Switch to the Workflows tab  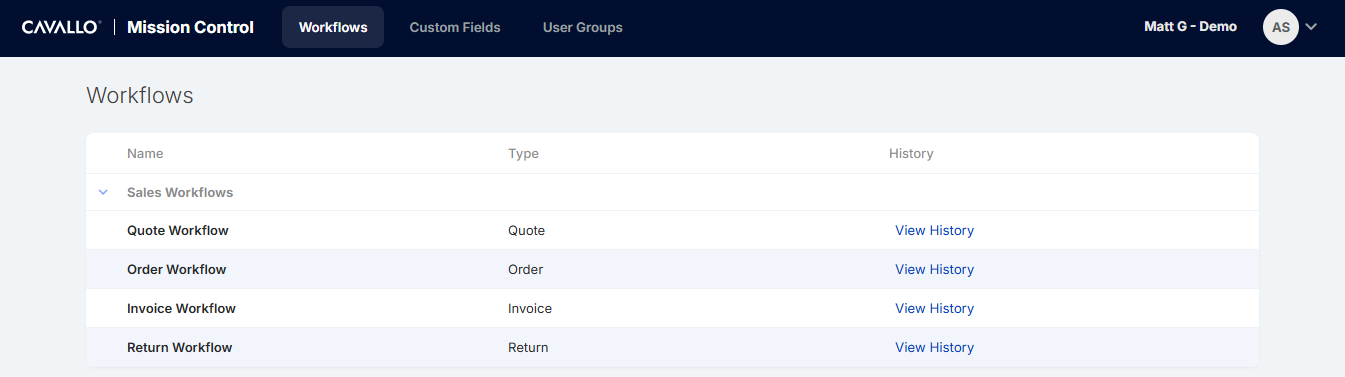(333, 27)
